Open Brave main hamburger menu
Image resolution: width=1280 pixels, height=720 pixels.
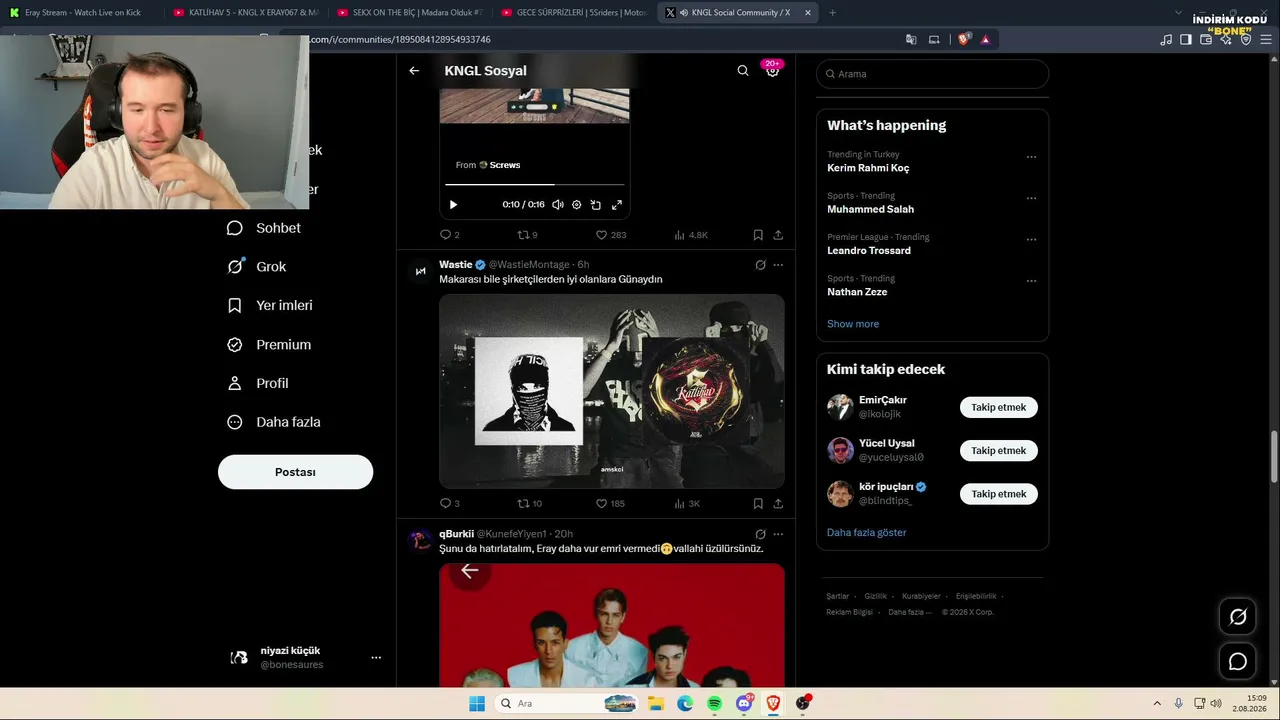[x=1266, y=40]
